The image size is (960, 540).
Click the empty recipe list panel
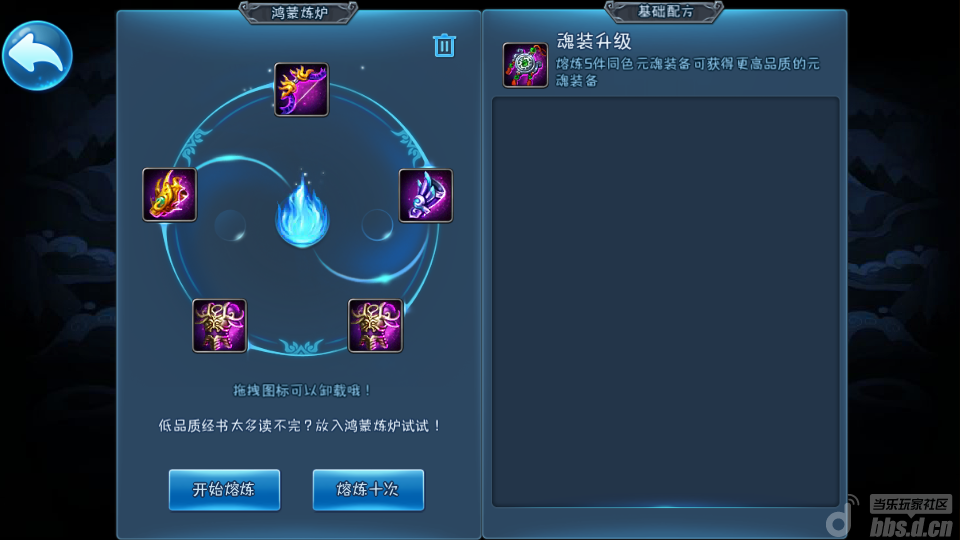pos(666,301)
